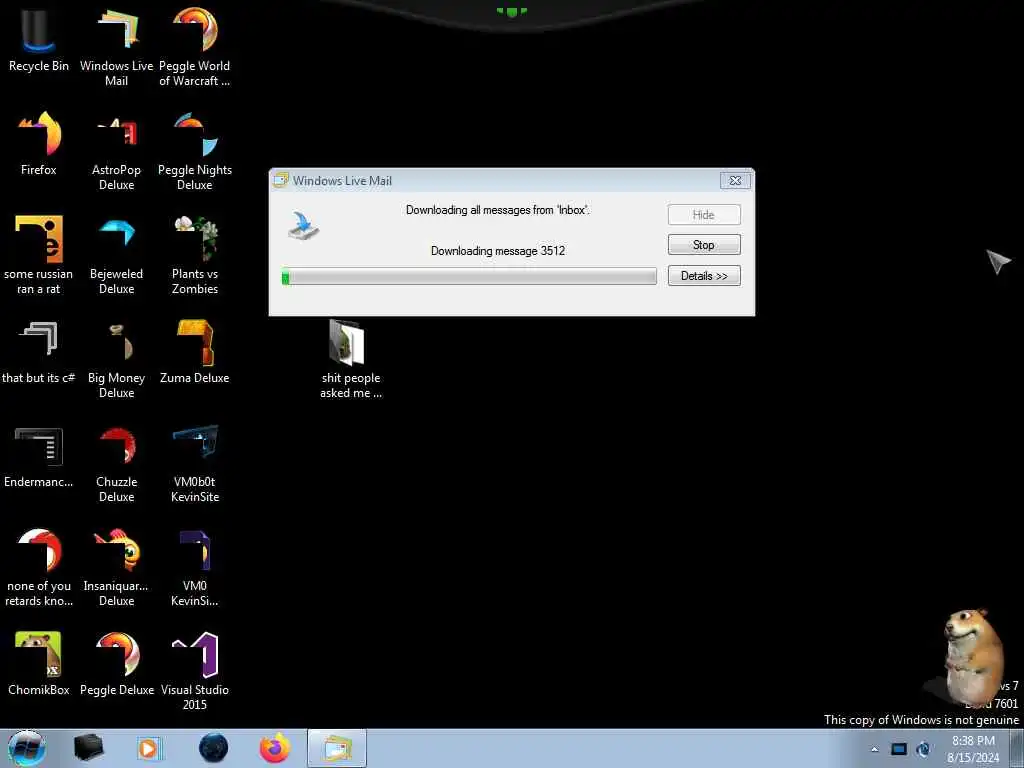1024x768 pixels.
Task: Click the Windows Live Mail title bar
Action: tap(496, 181)
